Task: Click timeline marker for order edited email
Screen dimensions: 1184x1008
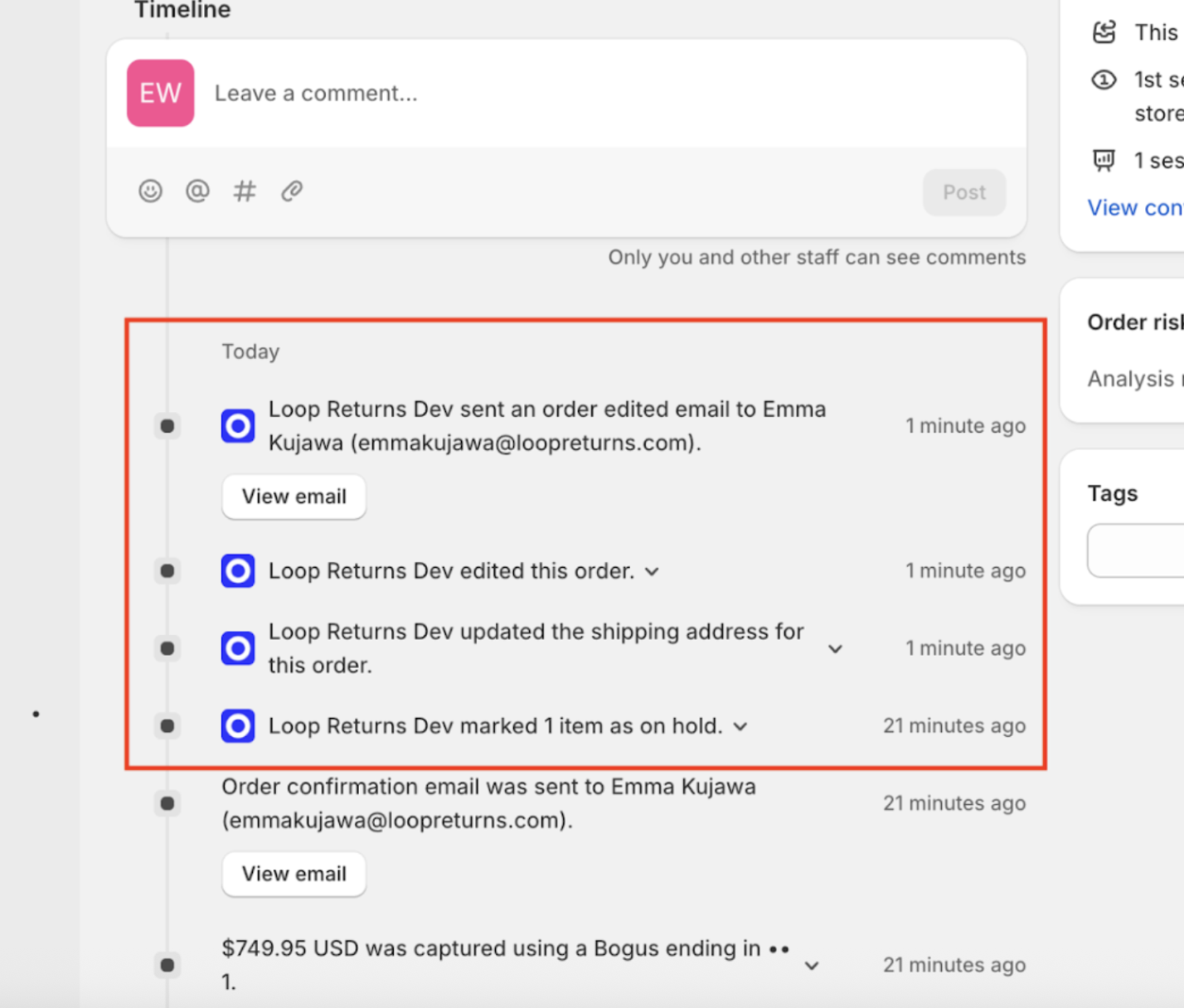Action: [x=167, y=426]
